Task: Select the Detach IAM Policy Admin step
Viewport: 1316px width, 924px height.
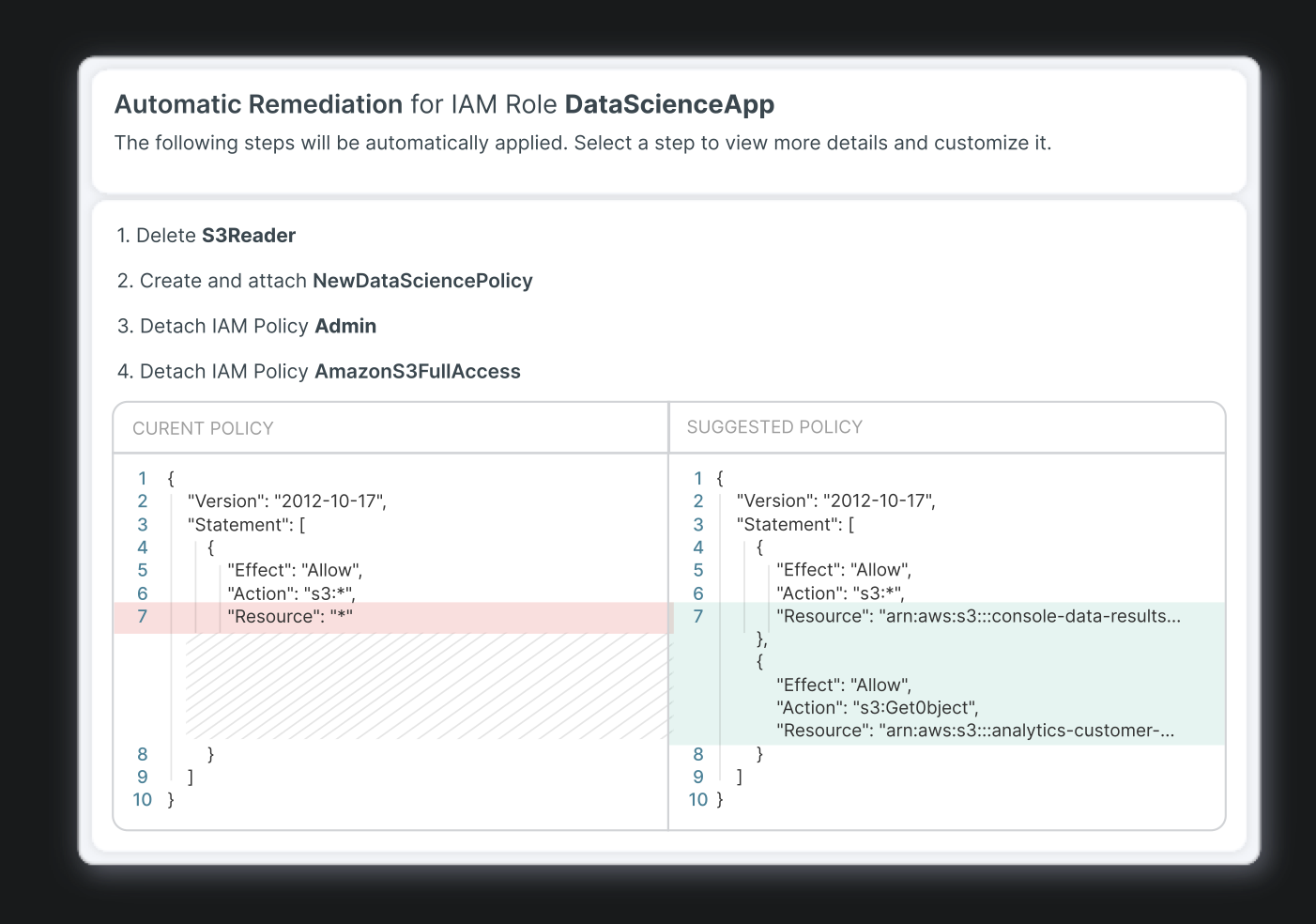Action: coord(247,326)
